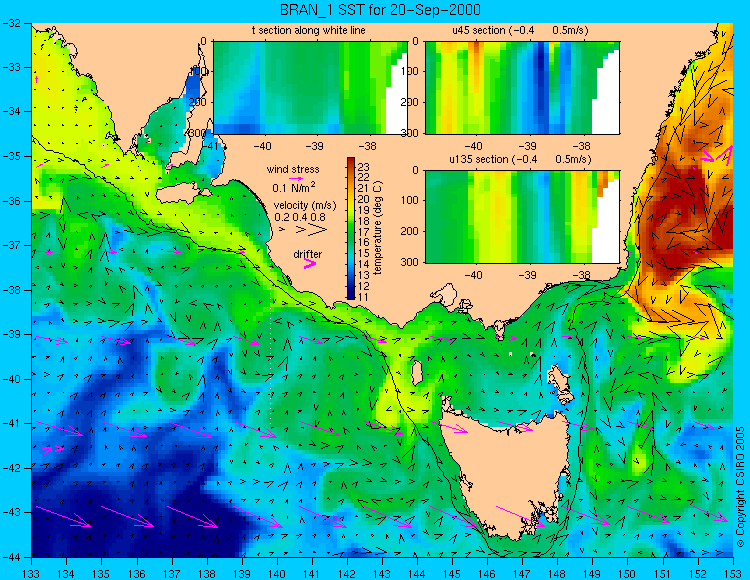Click latitude axis label '-42'
750x580 pixels.
pyautogui.click(x=11, y=468)
